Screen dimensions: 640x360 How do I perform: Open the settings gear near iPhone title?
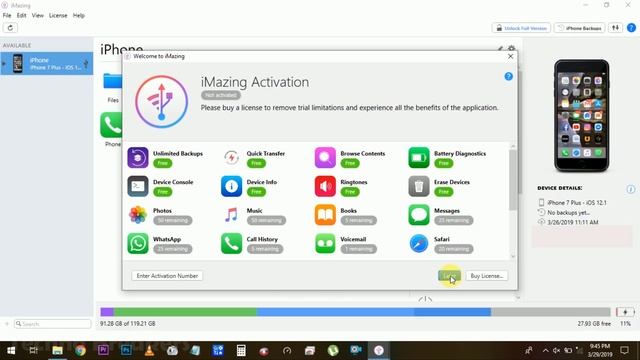click(511, 49)
